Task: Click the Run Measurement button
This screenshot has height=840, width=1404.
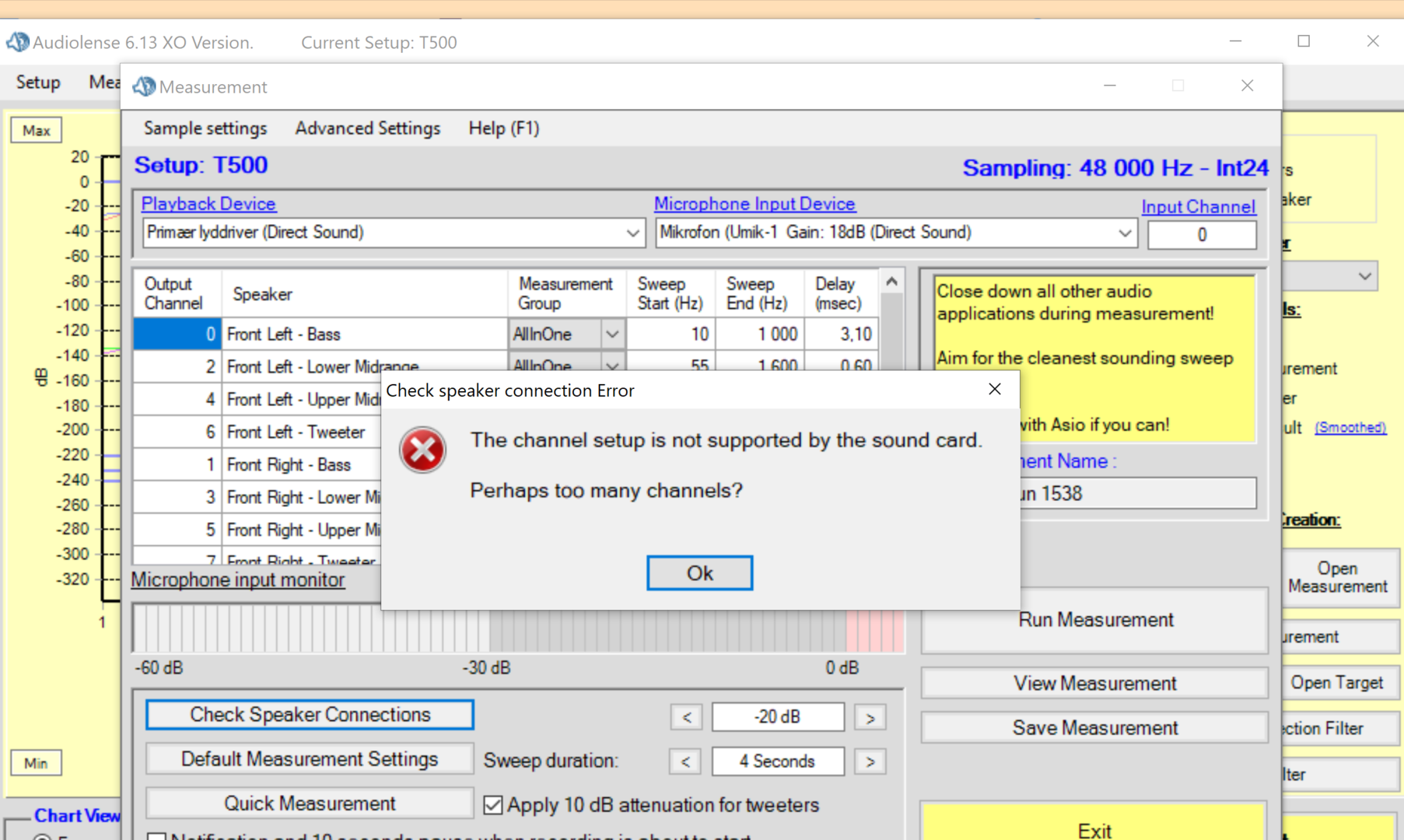Action: (x=1094, y=621)
